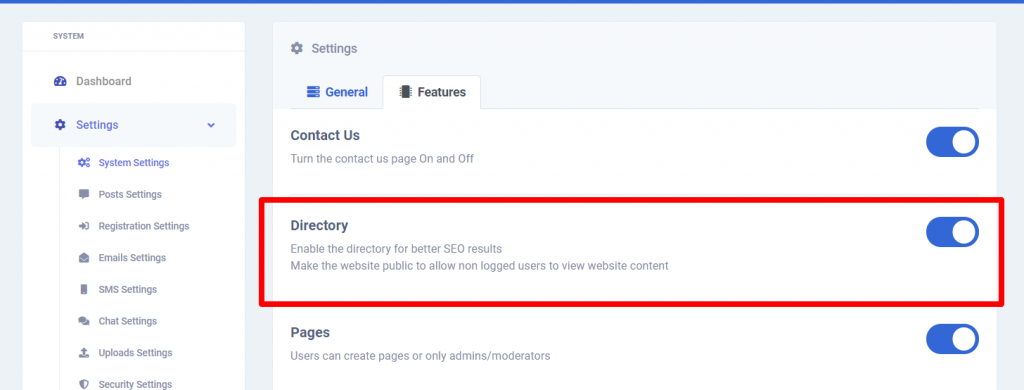
Task: Open Posts Settings link
Action: pyautogui.click(x=130, y=195)
